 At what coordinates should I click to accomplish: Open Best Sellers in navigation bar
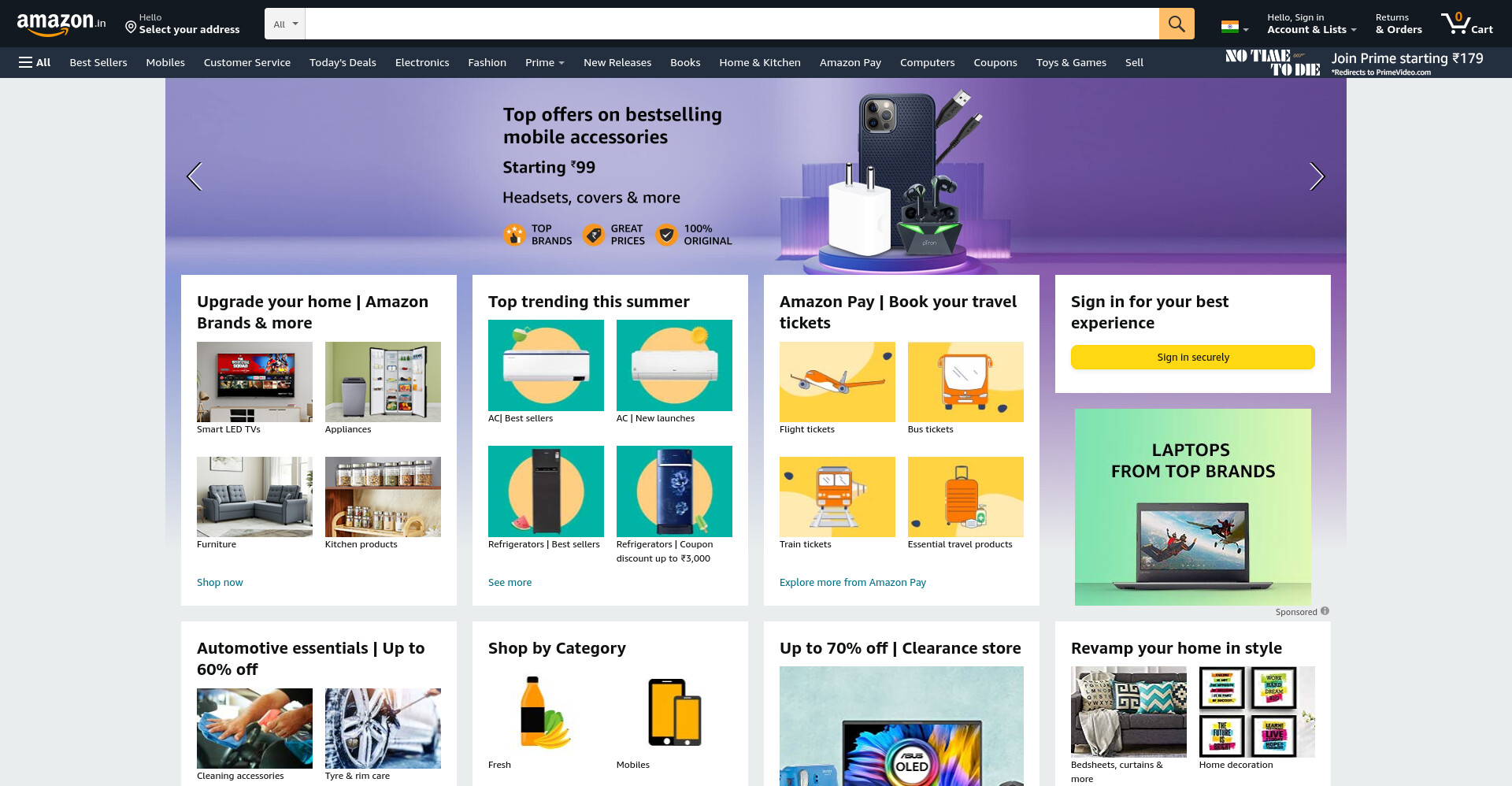[98, 62]
